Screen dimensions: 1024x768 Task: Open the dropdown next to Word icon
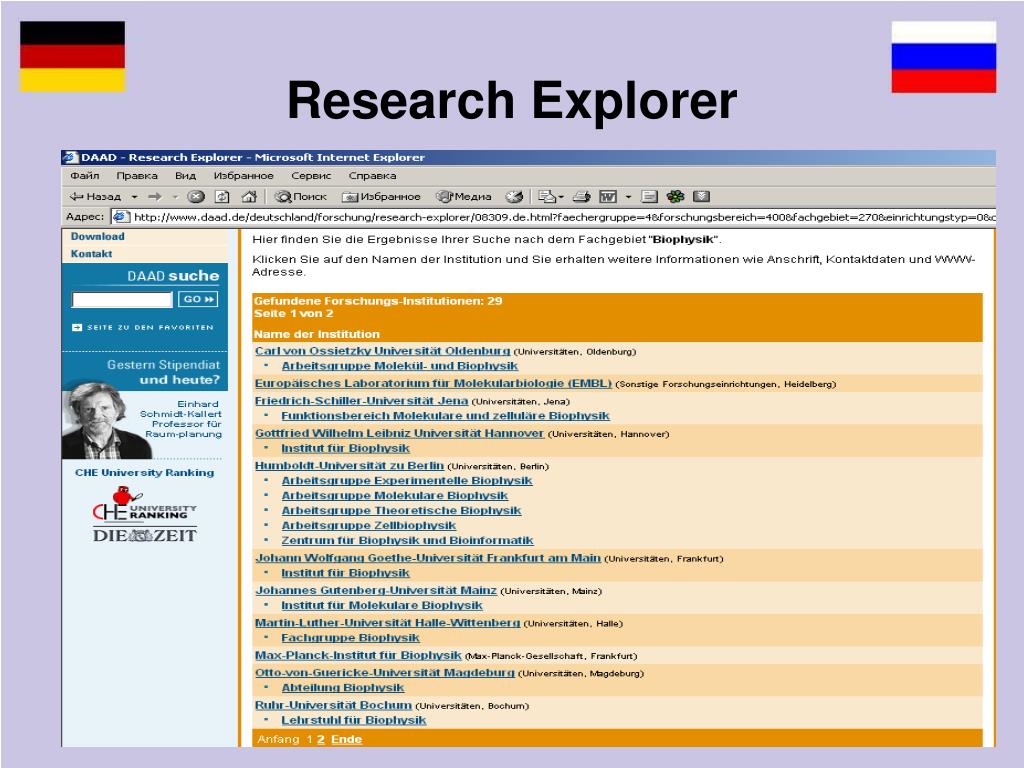(628, 197)
